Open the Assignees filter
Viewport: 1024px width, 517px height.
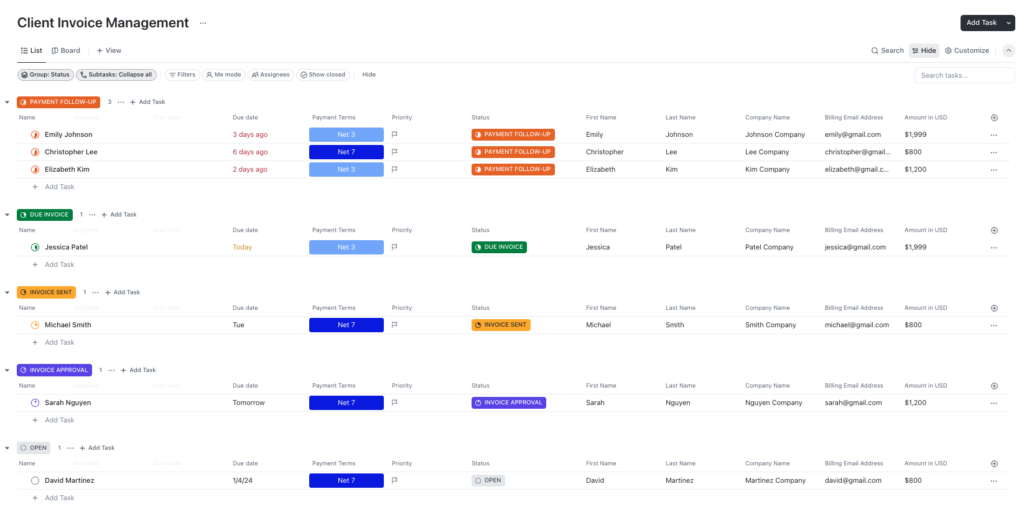tap(270, 75)
